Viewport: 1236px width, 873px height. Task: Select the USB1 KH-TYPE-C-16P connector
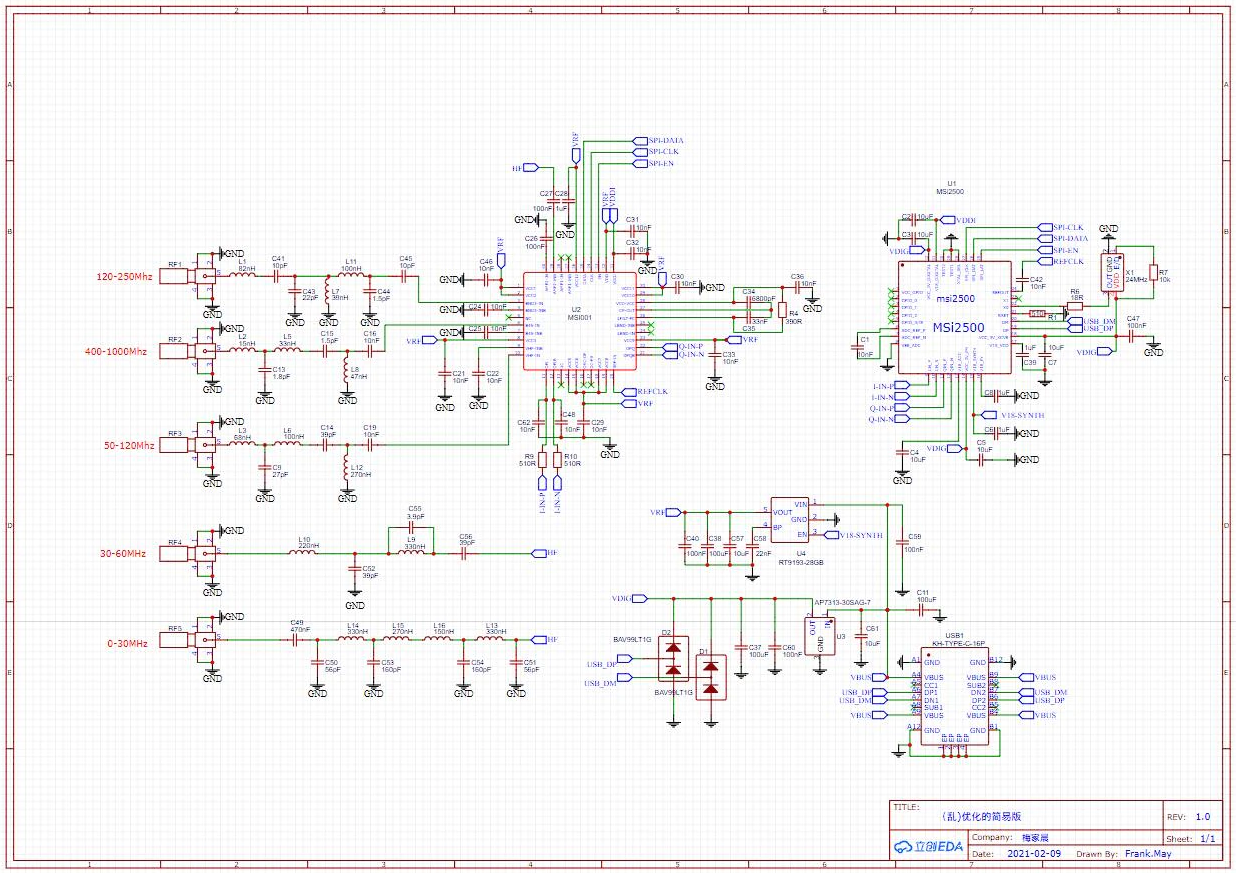pos(954,697)
